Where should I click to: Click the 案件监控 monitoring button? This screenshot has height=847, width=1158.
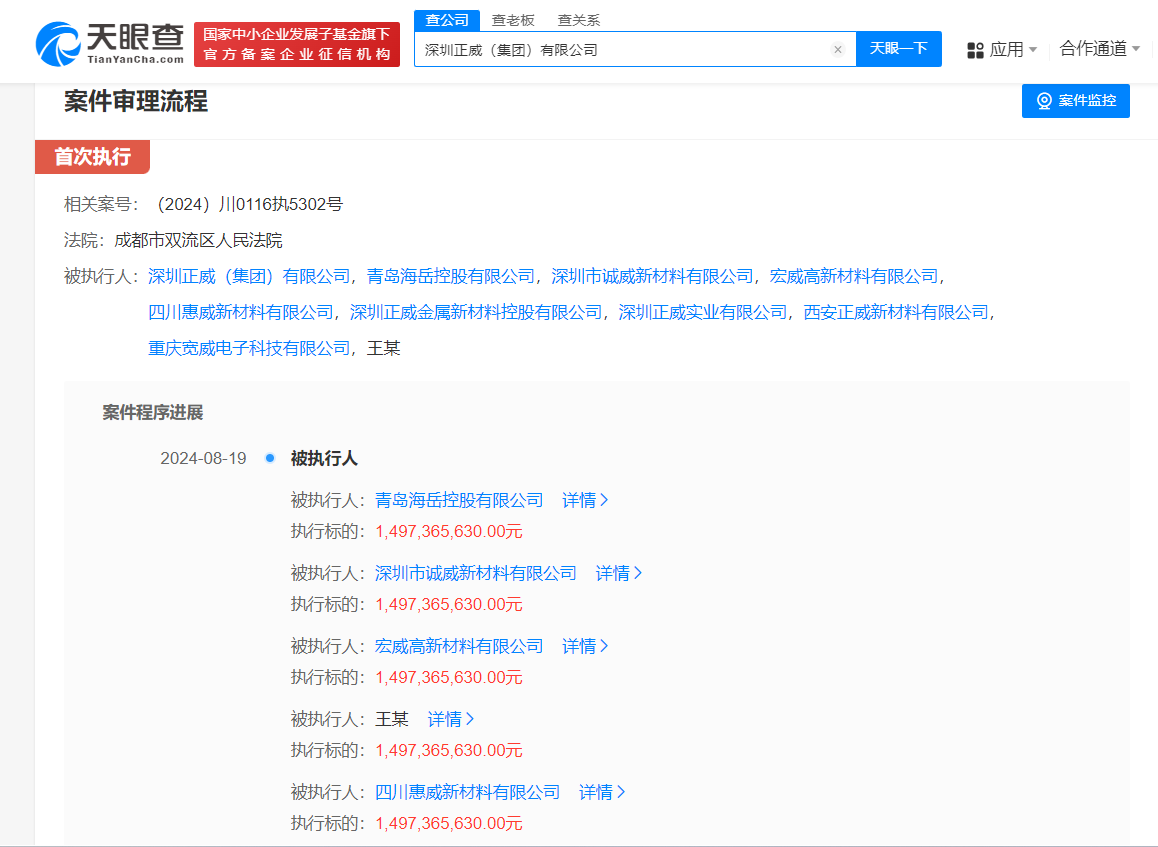(1075, 101)
